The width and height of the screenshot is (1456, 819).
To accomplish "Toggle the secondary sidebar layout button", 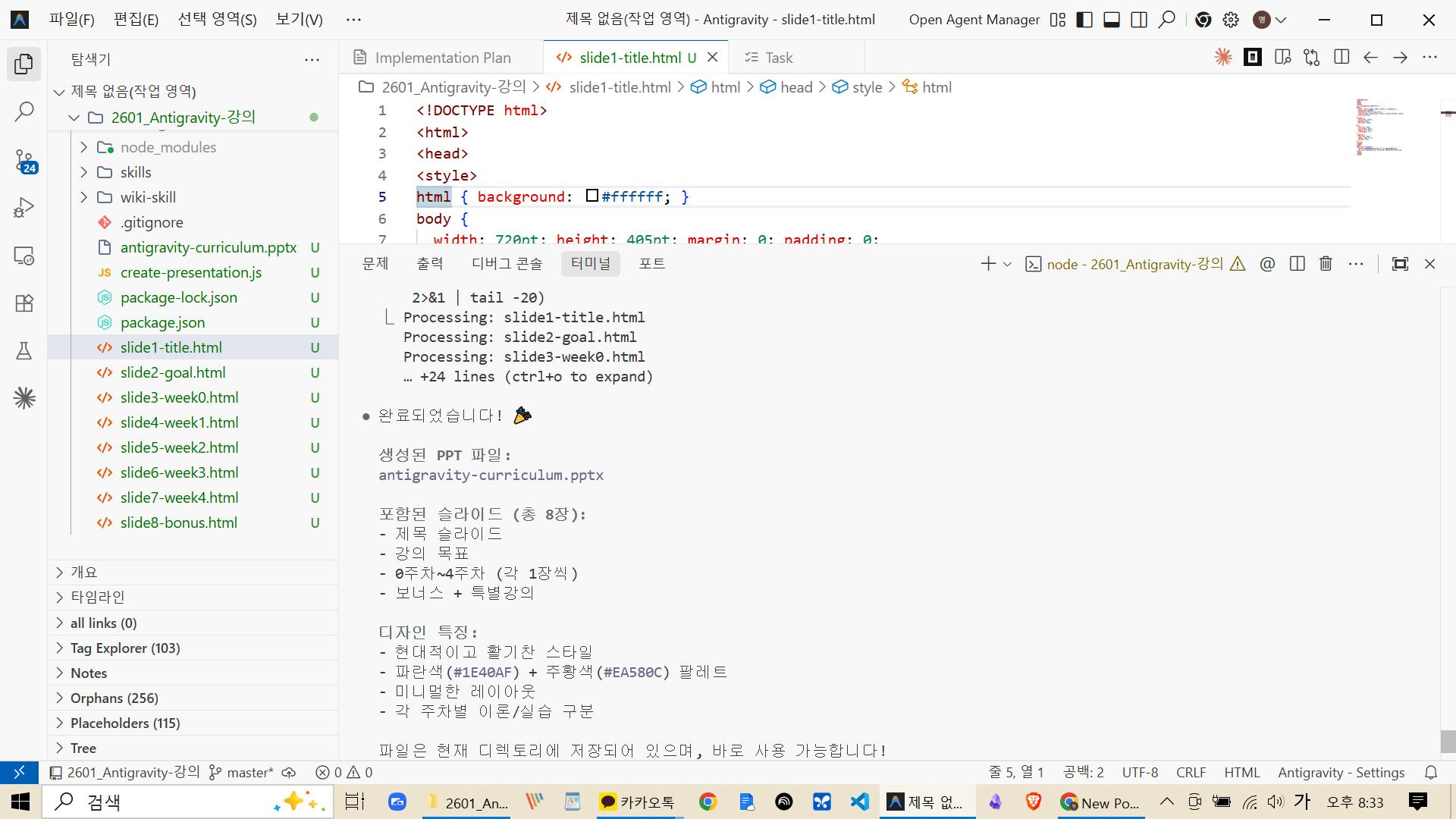I will pos(1139,20).
